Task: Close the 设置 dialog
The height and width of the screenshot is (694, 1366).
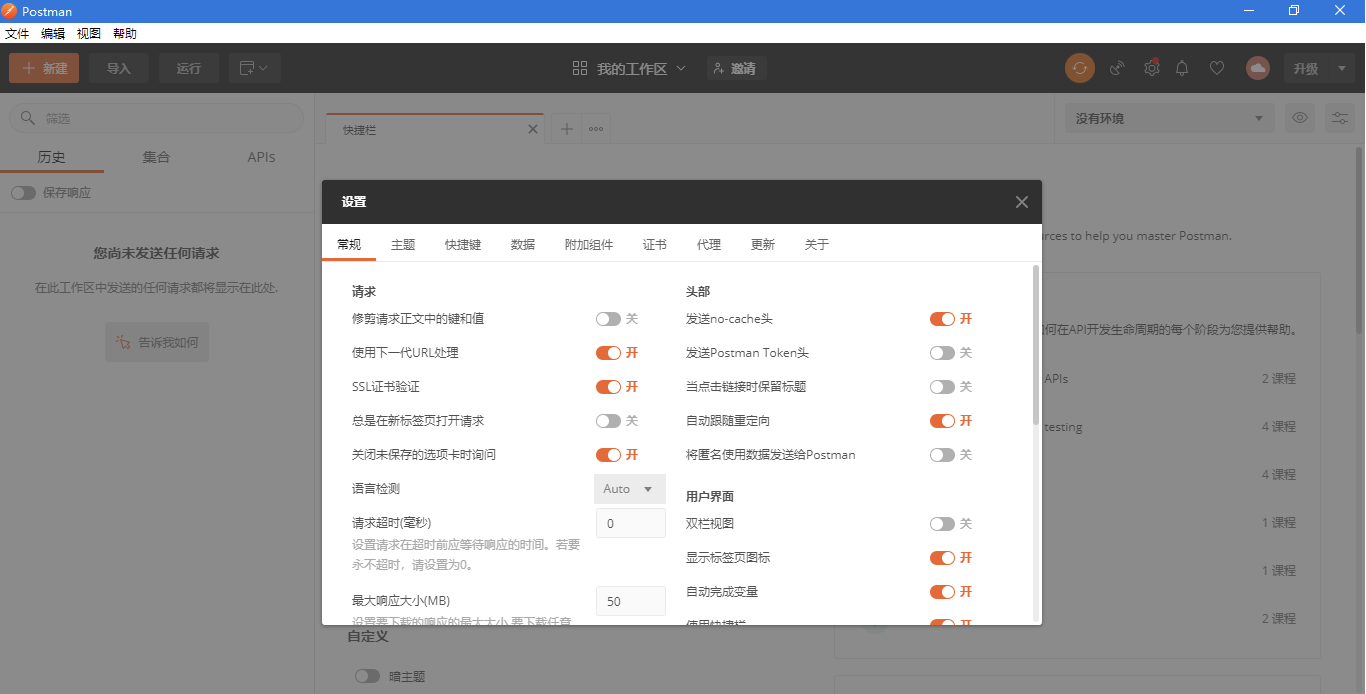Action: click(x=1021, y=202)
